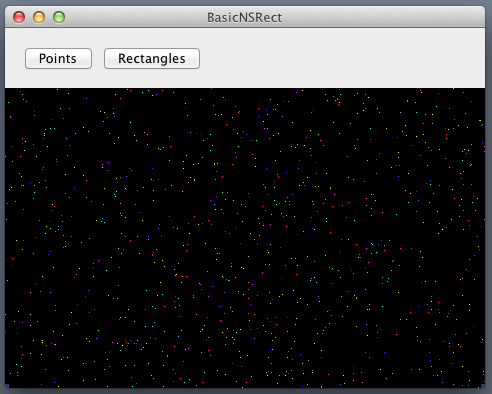Viewport: 492px width, 394px height.
Task: Click the colored-dots view below the buttons
Action: (x=245, y=238)
